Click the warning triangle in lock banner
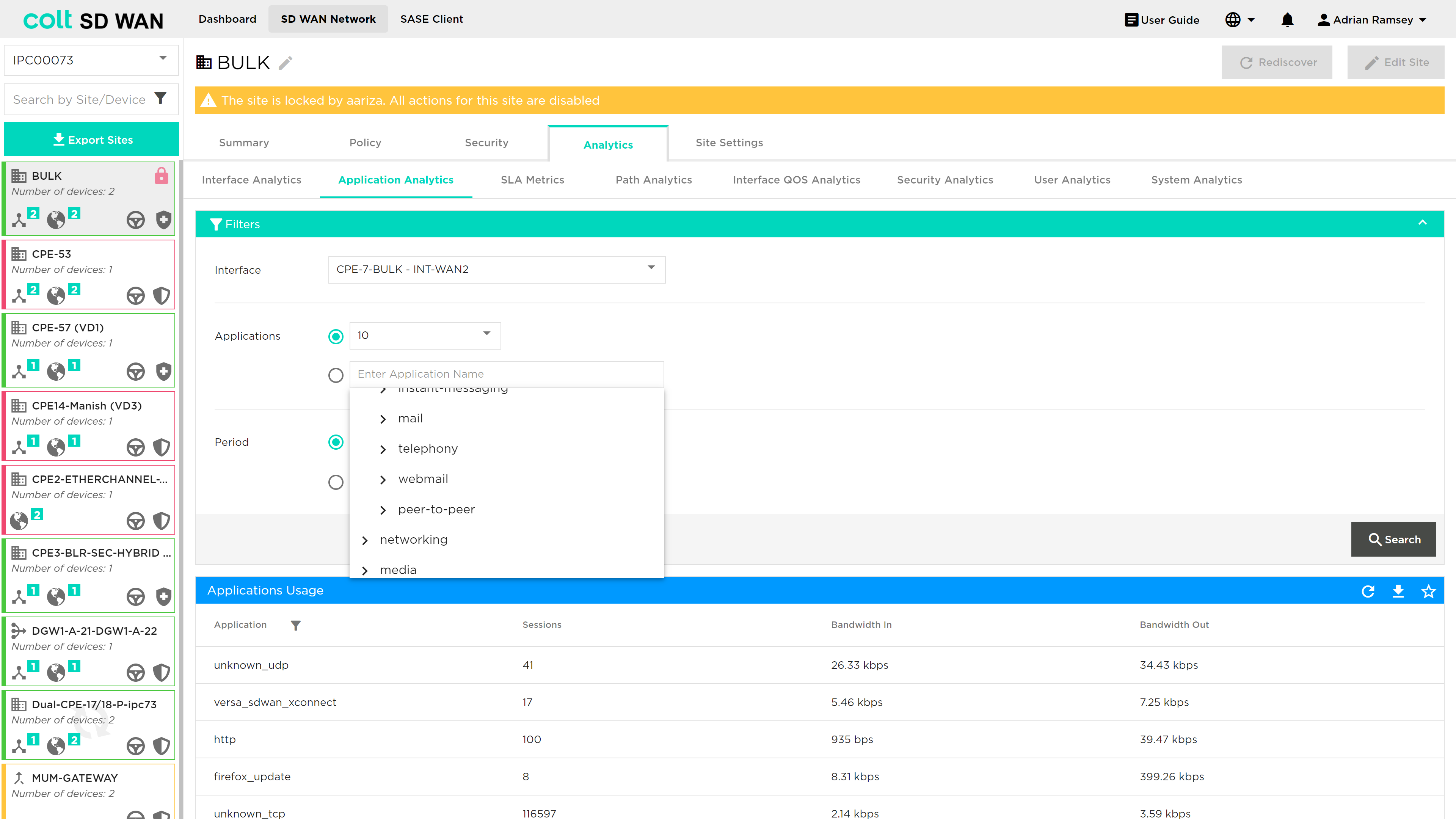 (x=209, y=100)
